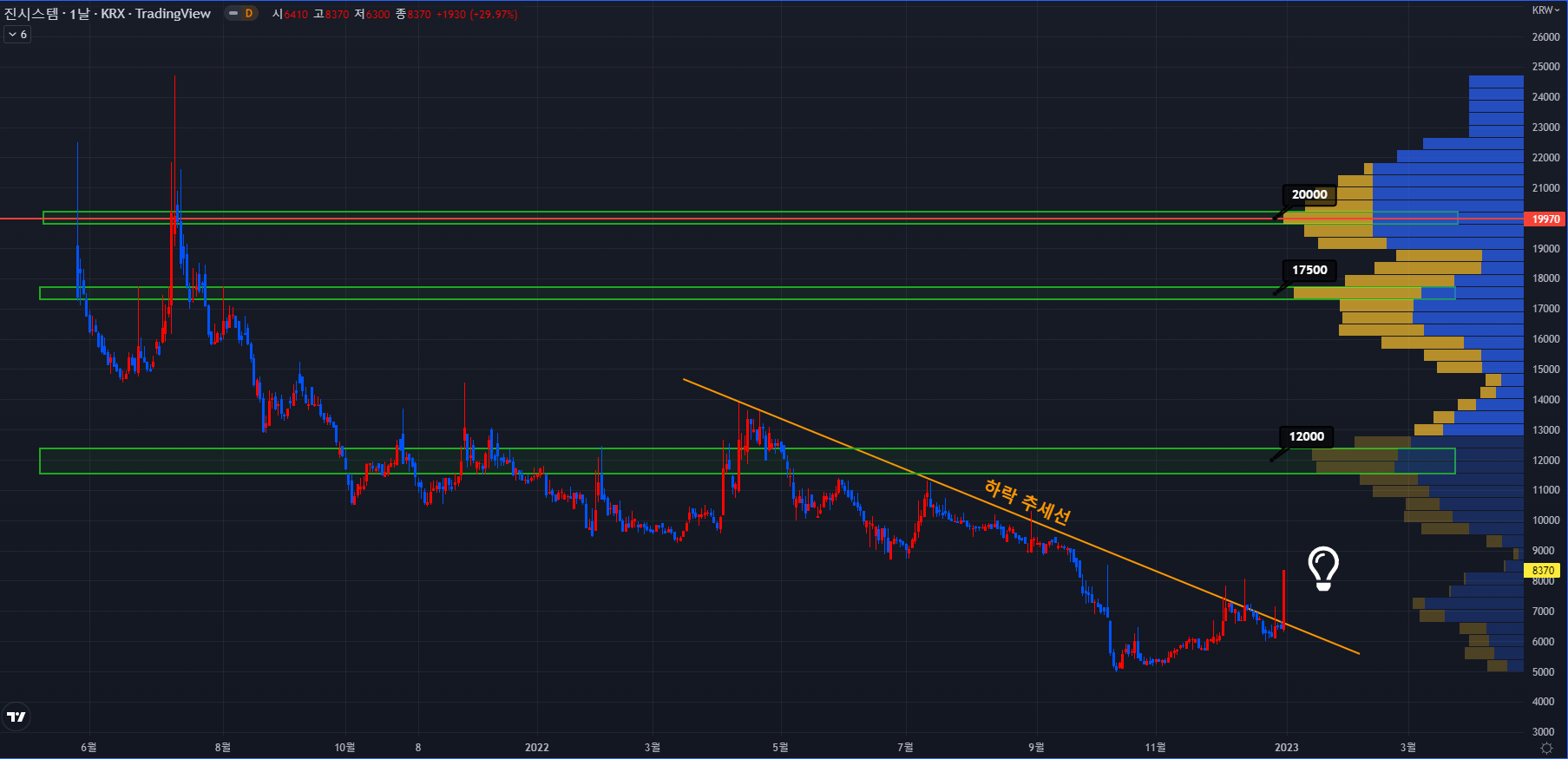Open the KRW currency dropdown
This screenshot has width=1568, height=759.
pos(1545,10)
